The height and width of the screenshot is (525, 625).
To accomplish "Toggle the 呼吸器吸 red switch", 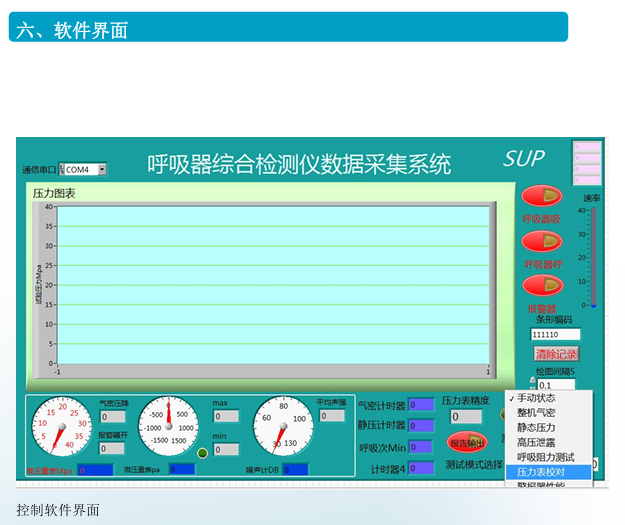I will (542, 196).
